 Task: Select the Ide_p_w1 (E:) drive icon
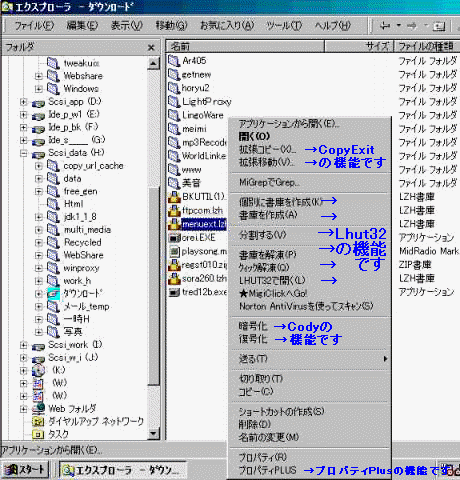point(38,115)
